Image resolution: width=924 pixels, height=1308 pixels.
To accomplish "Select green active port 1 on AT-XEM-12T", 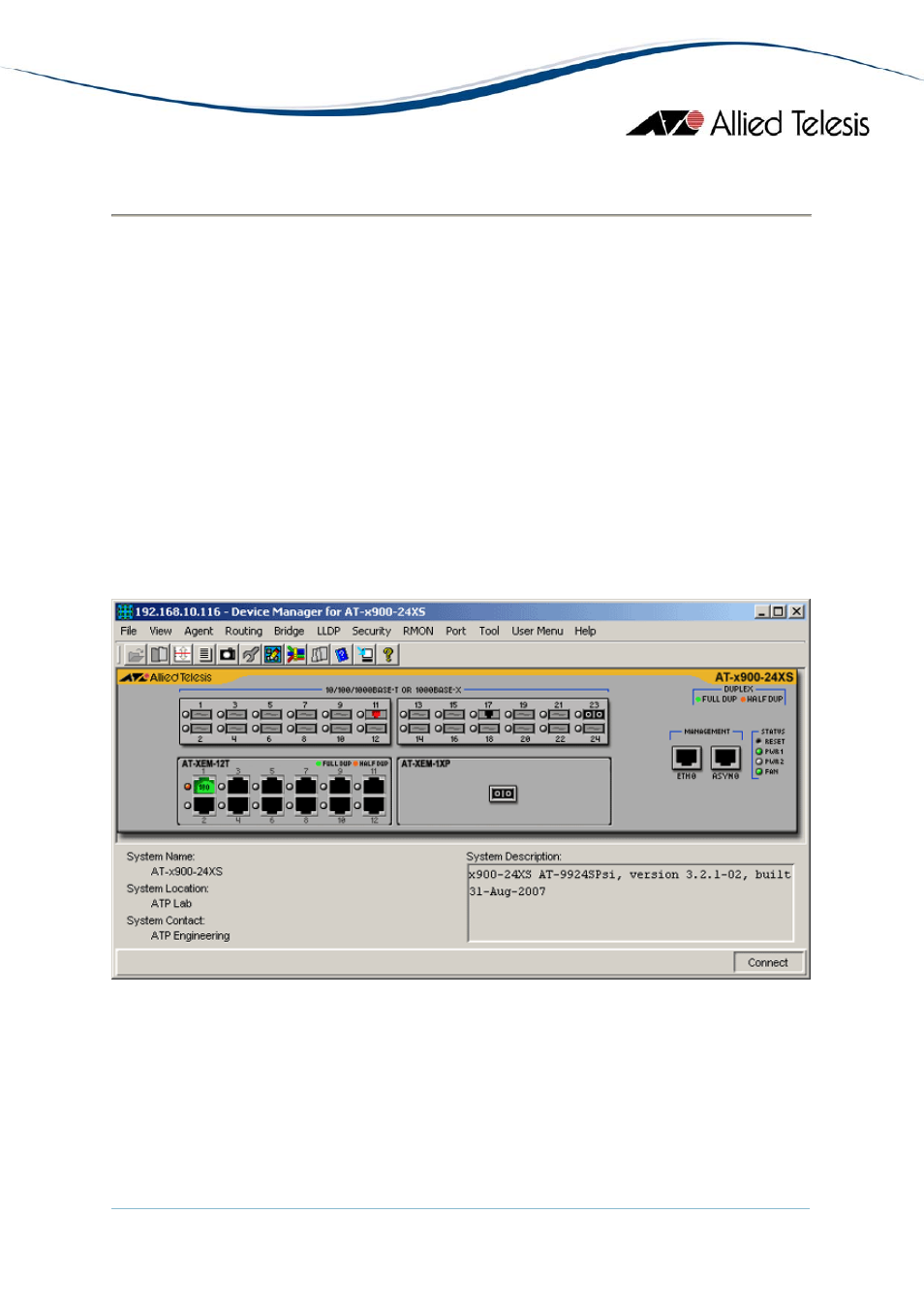I will click(203, 786).
